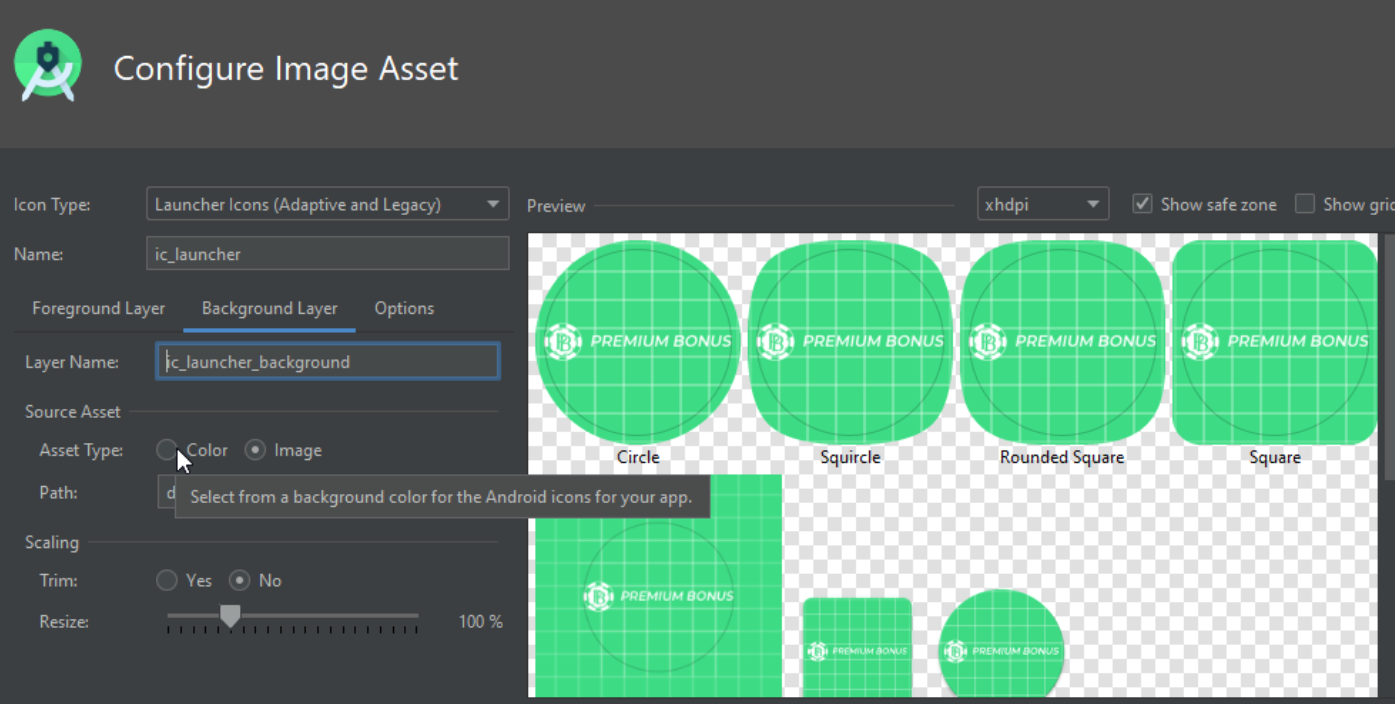Click the Configure Image Asset title
This screenshot has width=1395, height=704.
pyautogui.click(x=286, y=68)
